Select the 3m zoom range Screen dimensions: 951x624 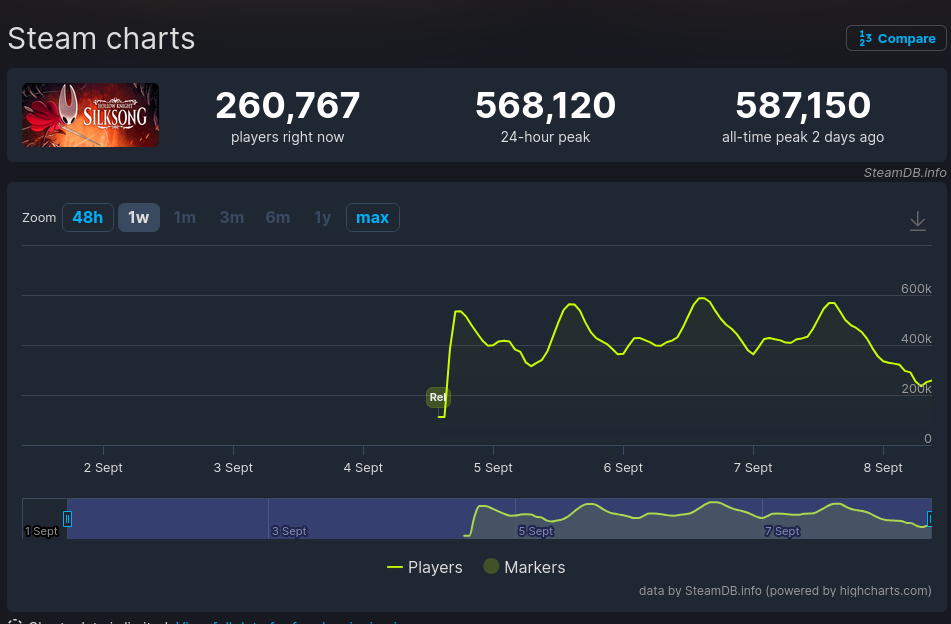click(231, 217)
